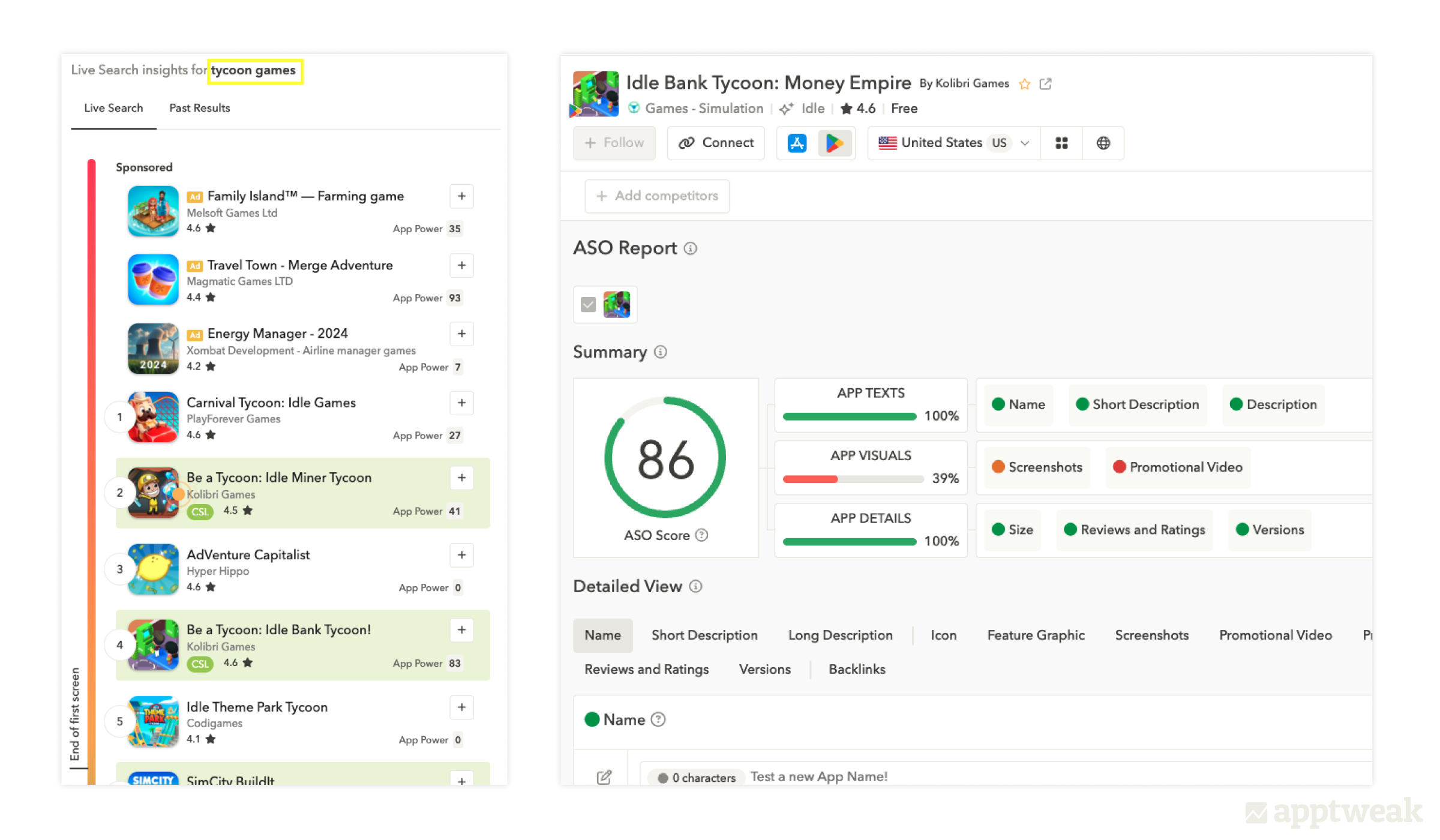Open the grid view icon
The height and width of the screenshot is (840, 1440).
(x=1061, y=143)
